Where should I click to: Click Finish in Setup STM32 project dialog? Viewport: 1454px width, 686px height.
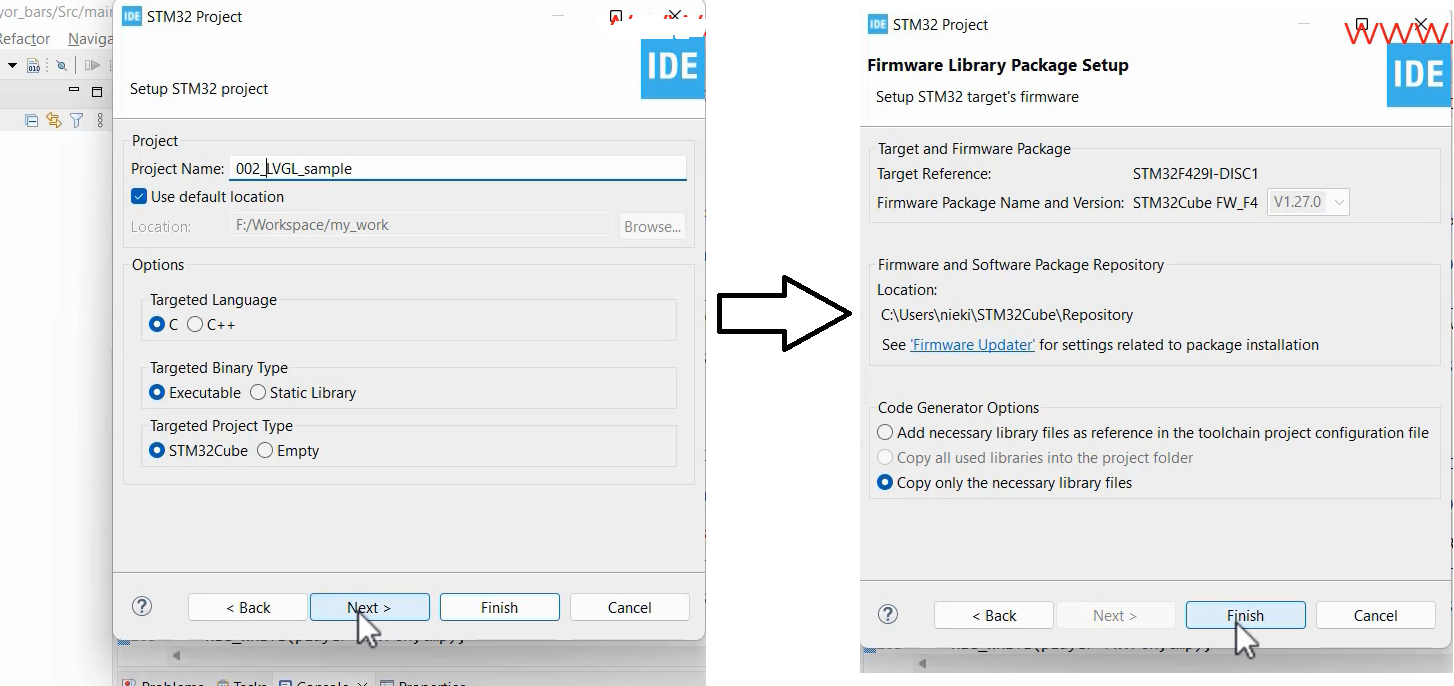pyautogui.click(x=499, y=607)
